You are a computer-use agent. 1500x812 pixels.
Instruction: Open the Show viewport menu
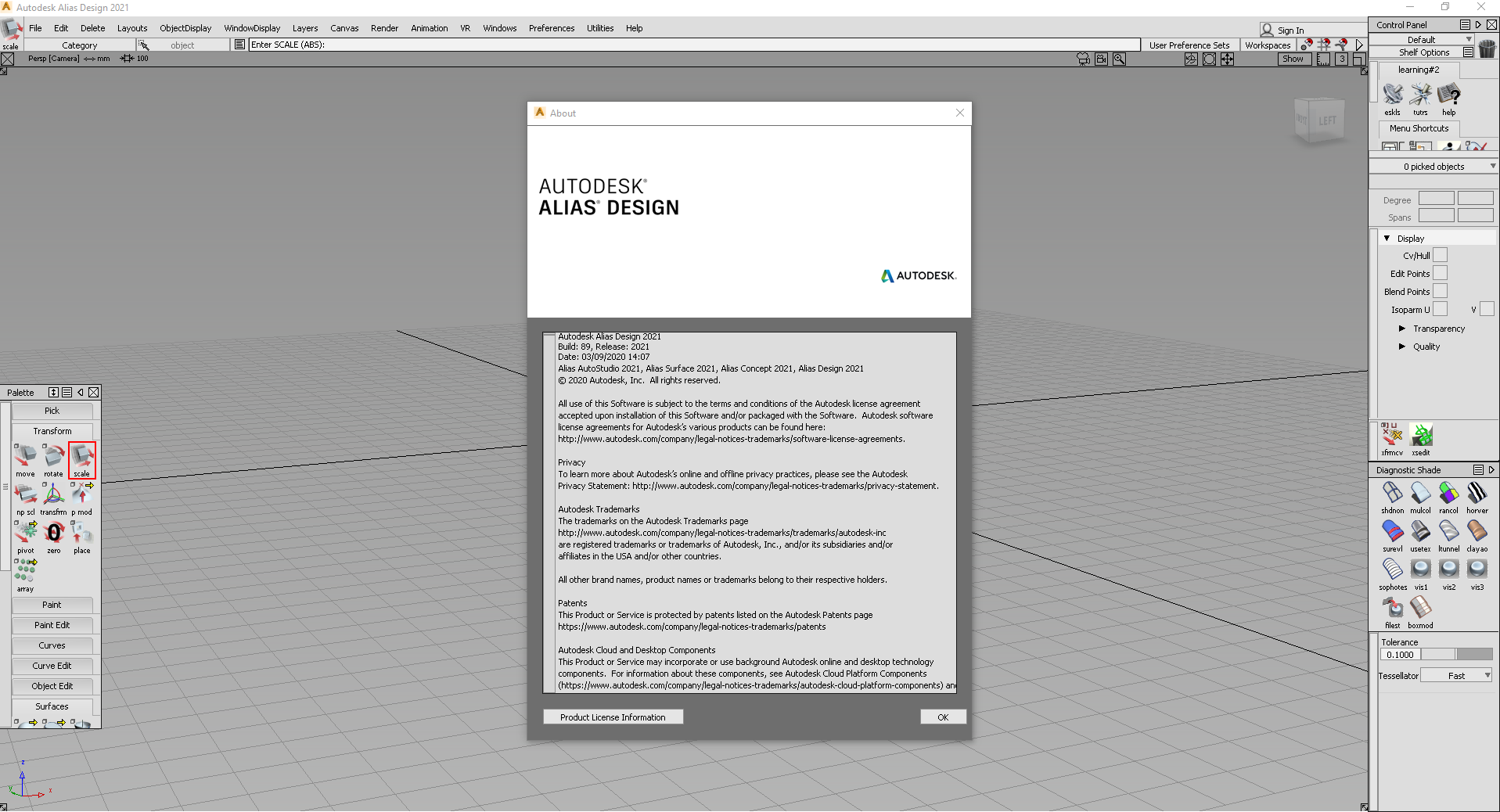(1293, 59)
